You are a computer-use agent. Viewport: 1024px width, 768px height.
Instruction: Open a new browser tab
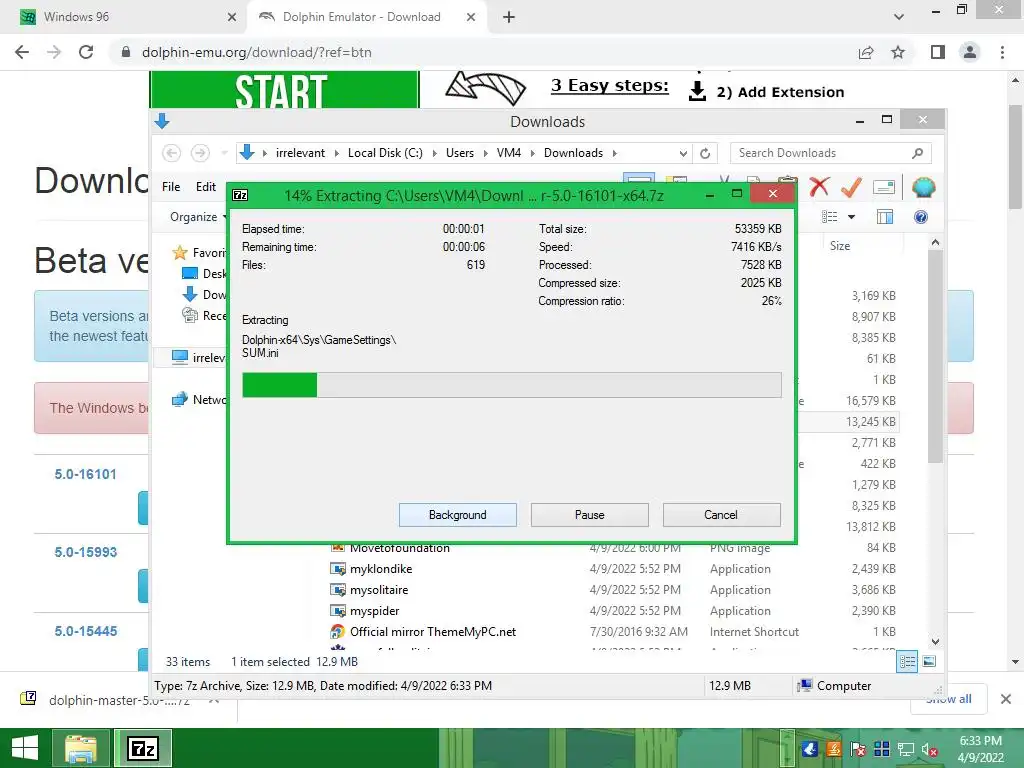coord(509,17)
